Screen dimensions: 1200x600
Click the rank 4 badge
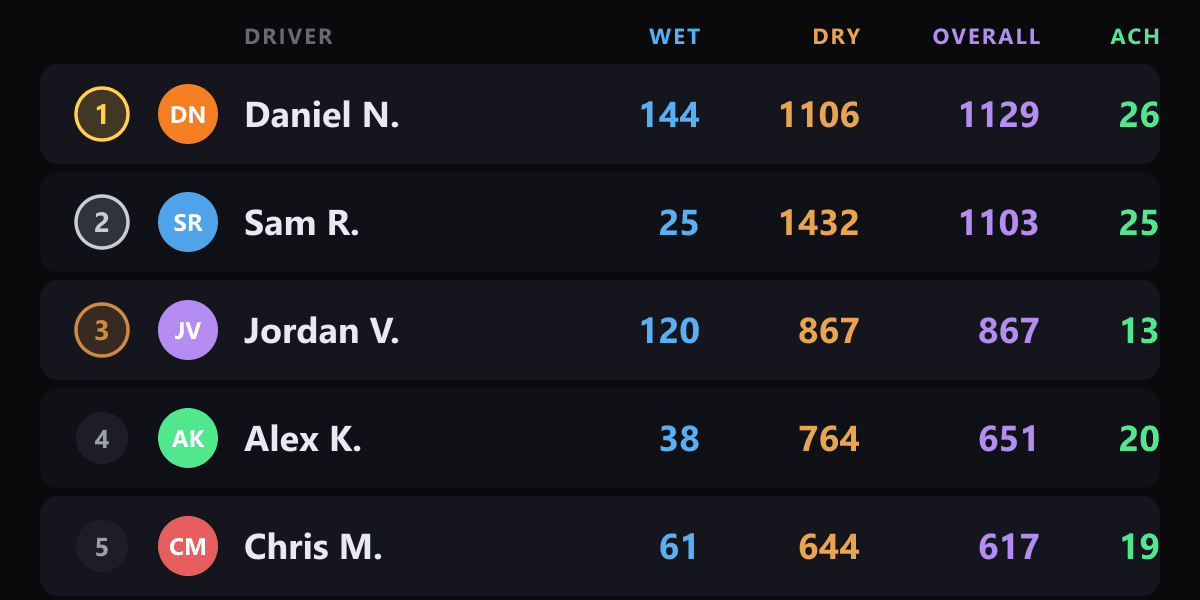102,438
